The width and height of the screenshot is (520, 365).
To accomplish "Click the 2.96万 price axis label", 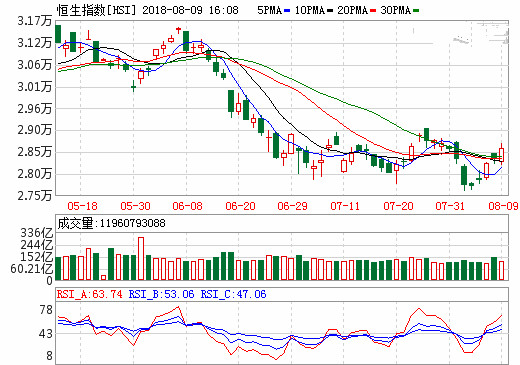I will click(x=35, y=108).
